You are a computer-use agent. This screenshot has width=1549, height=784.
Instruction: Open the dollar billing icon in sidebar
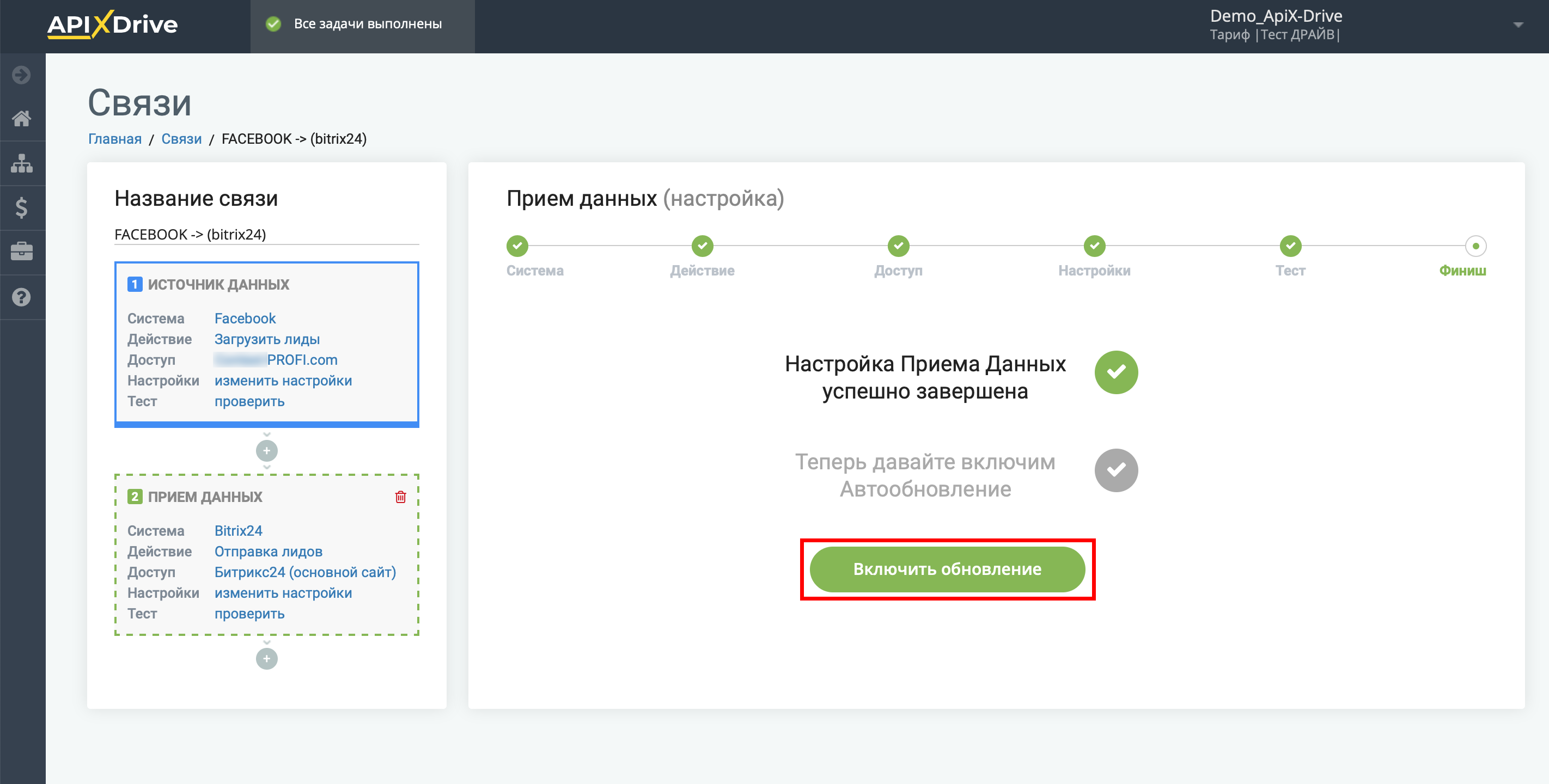[22, 207]
